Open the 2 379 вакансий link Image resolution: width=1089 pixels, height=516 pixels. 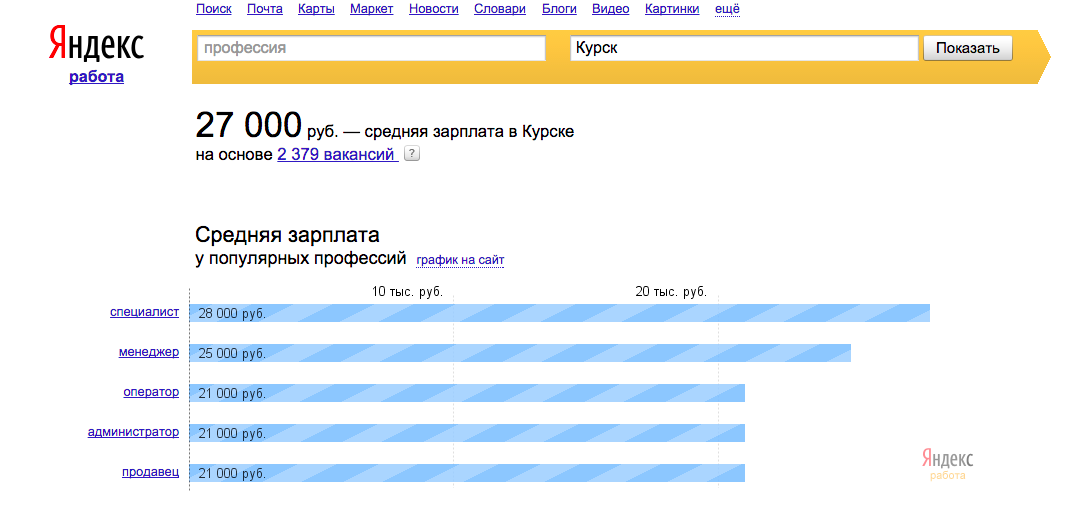336,155
